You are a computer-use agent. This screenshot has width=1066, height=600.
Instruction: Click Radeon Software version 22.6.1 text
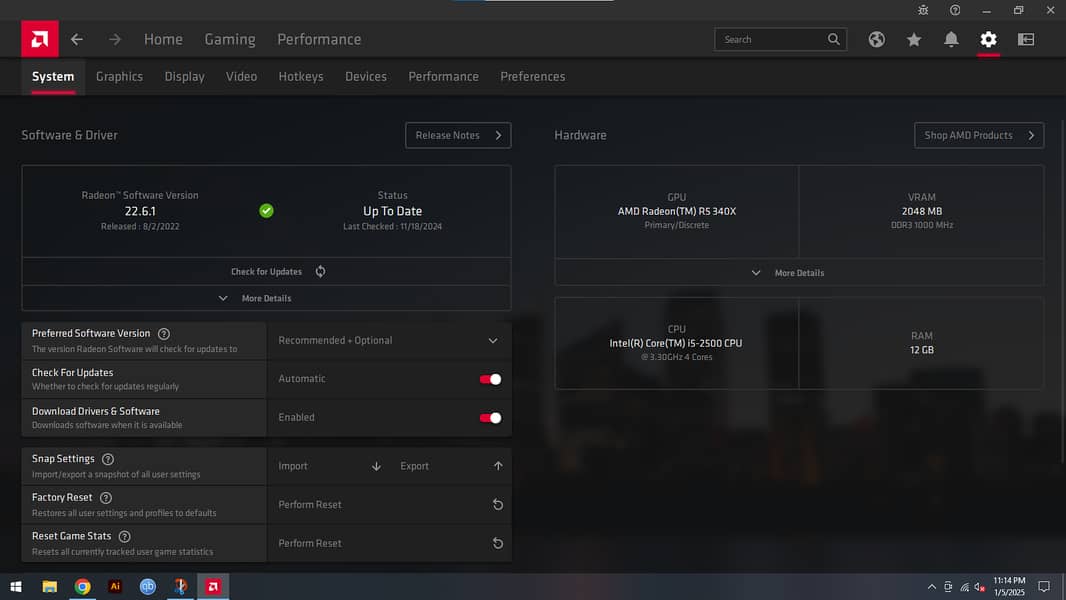pyautogui.click(x=140, y=211)
